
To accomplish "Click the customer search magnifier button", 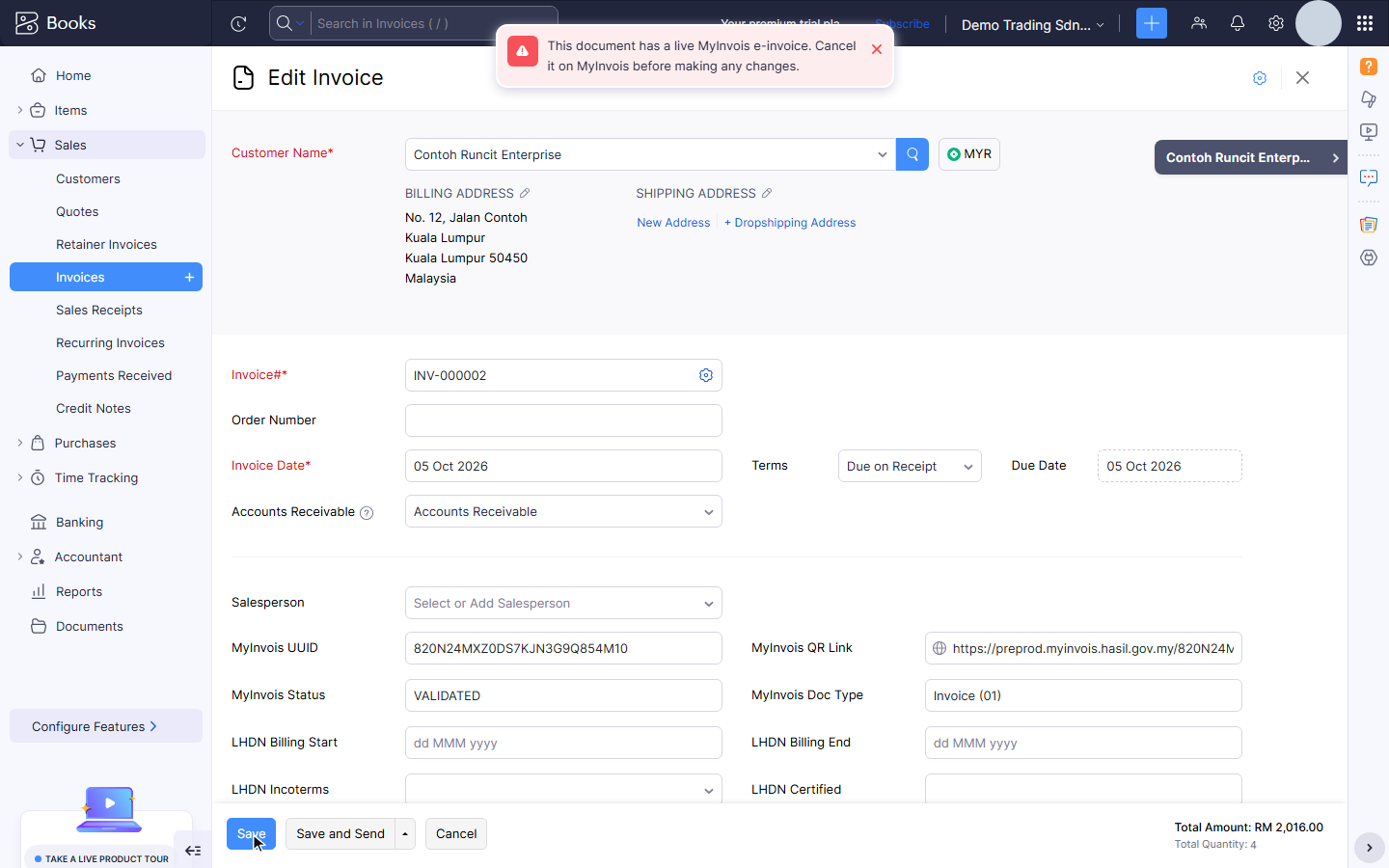I will click(x=912, y=154).
